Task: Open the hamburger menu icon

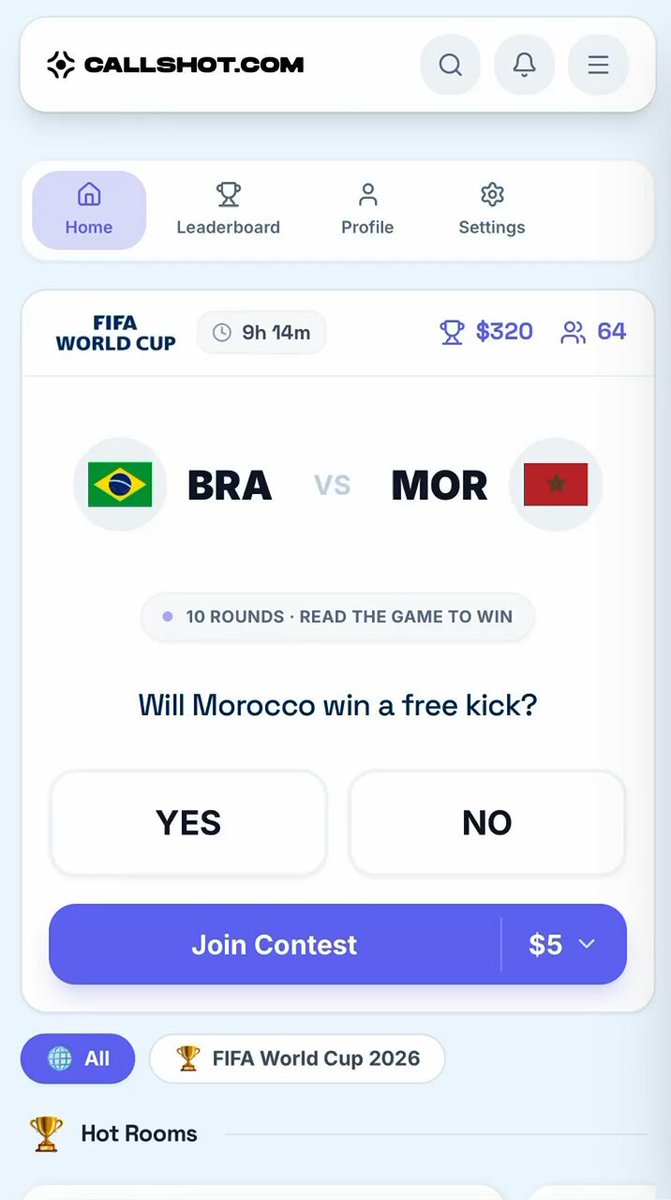Action: pos(598,65)
